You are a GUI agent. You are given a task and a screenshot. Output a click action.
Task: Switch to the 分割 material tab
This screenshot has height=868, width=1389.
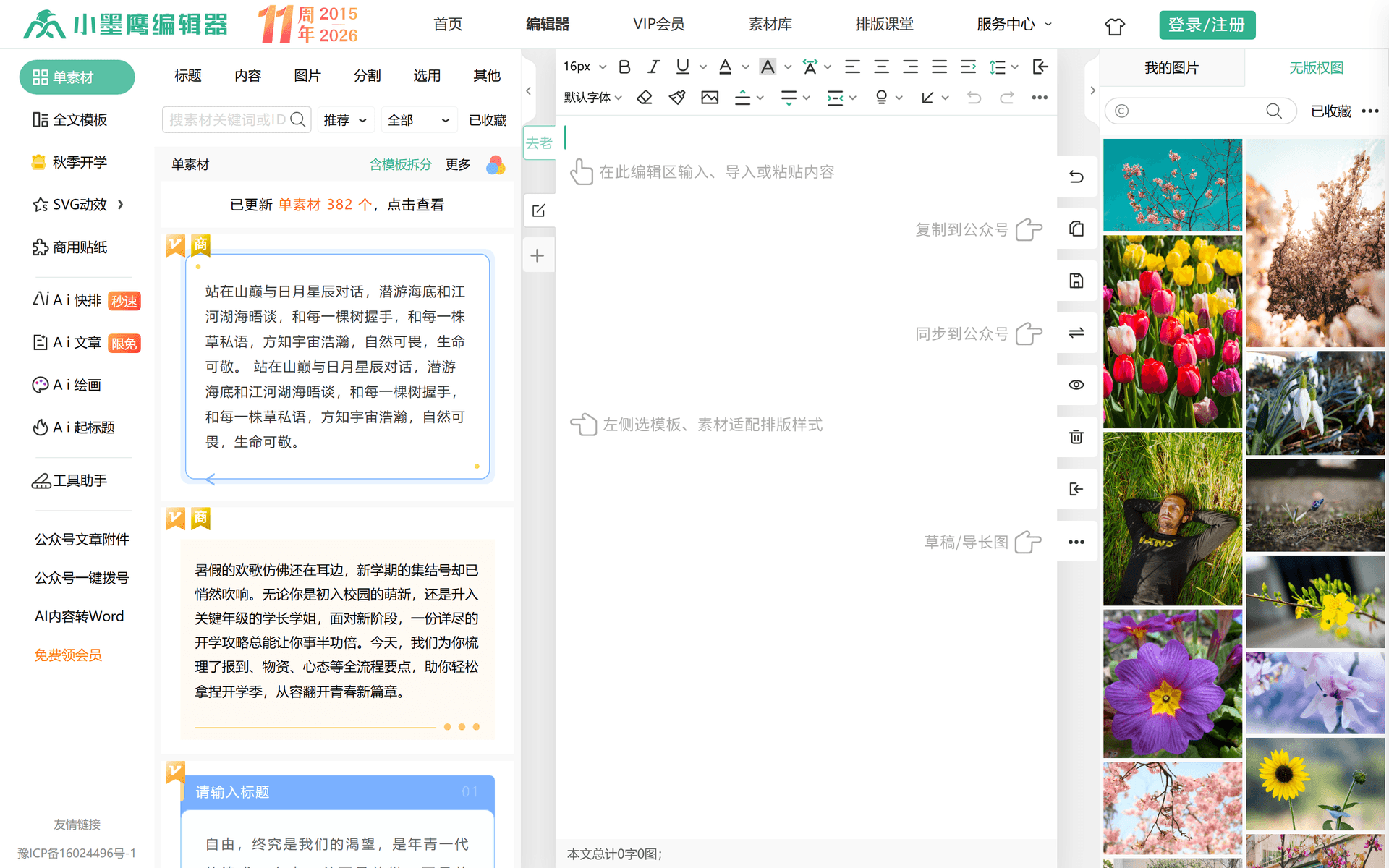coord(368,76)
